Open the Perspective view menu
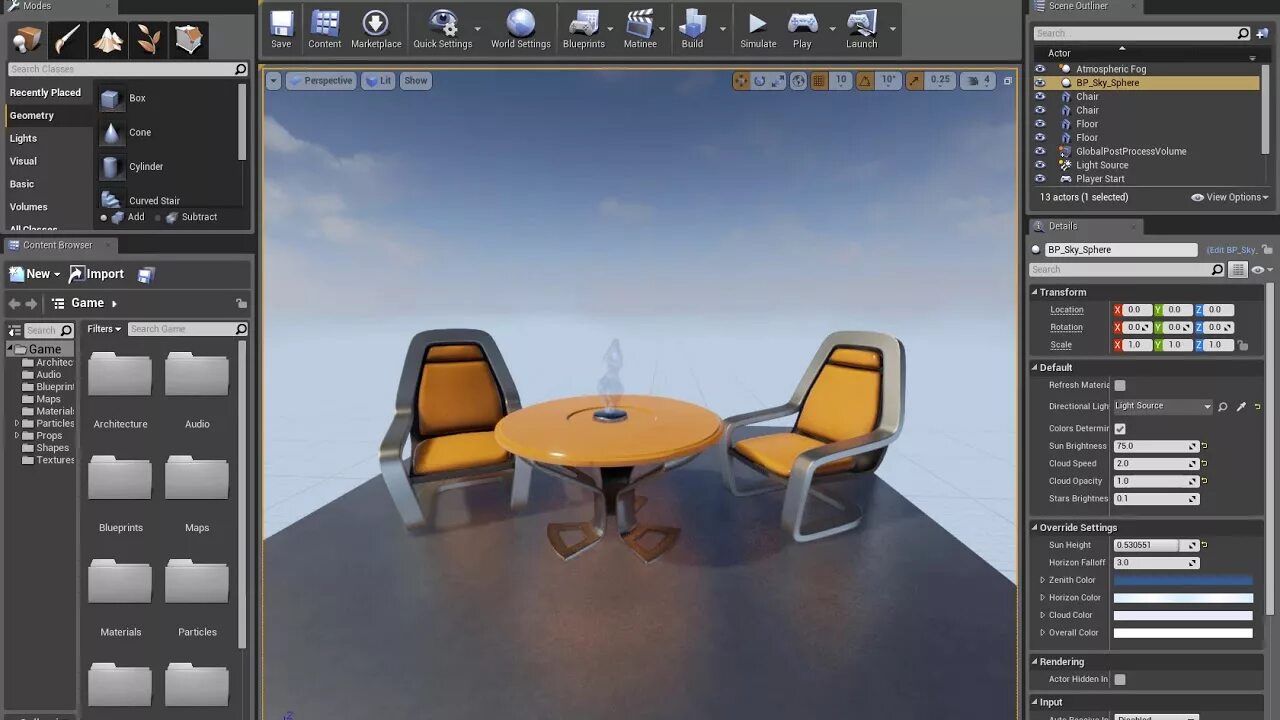Viewport: 1280px width, 720px height. pyautogui.click(x=321, y=81)
